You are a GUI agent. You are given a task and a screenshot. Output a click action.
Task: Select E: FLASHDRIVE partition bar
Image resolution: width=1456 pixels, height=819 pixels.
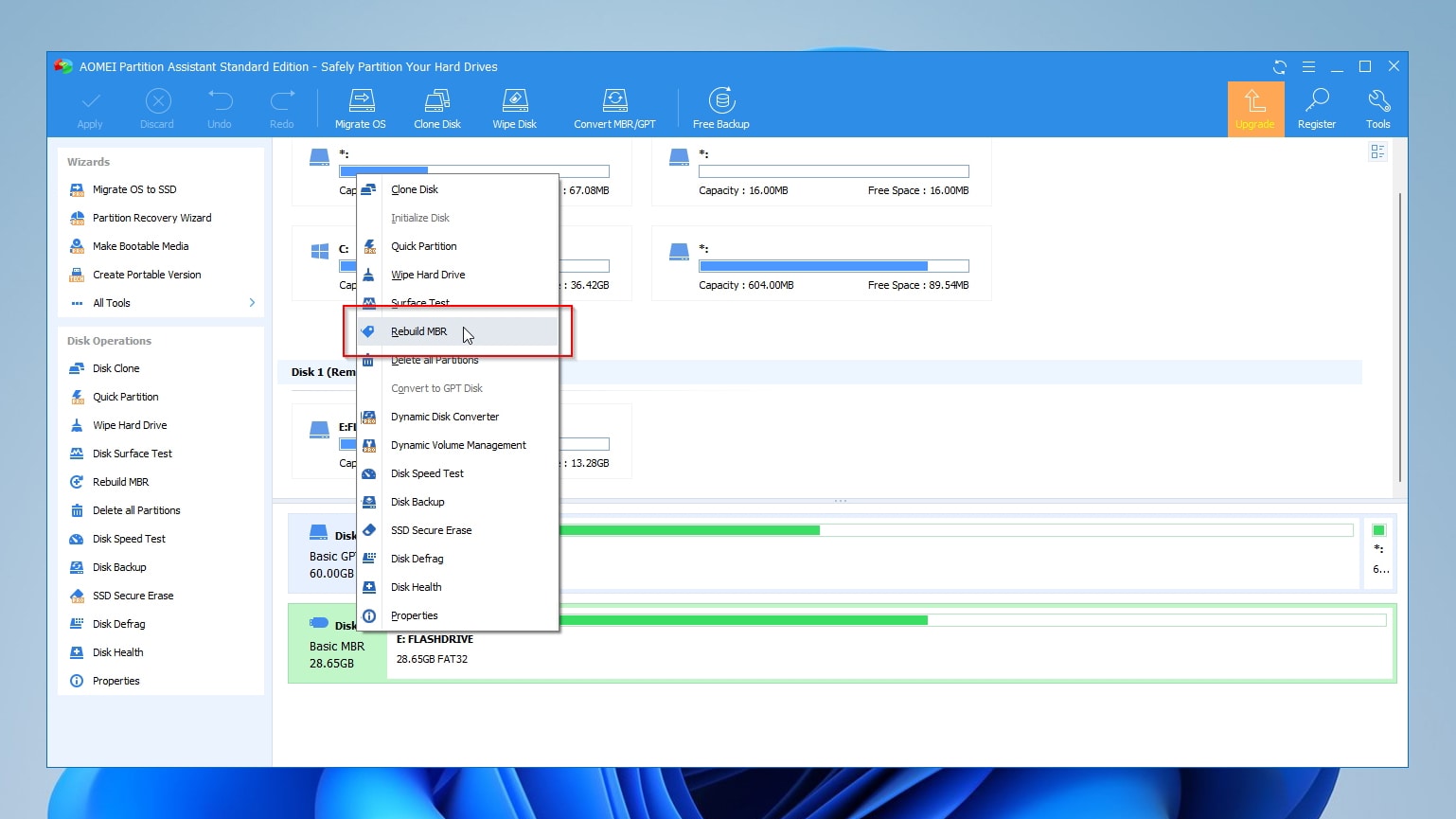890,643
